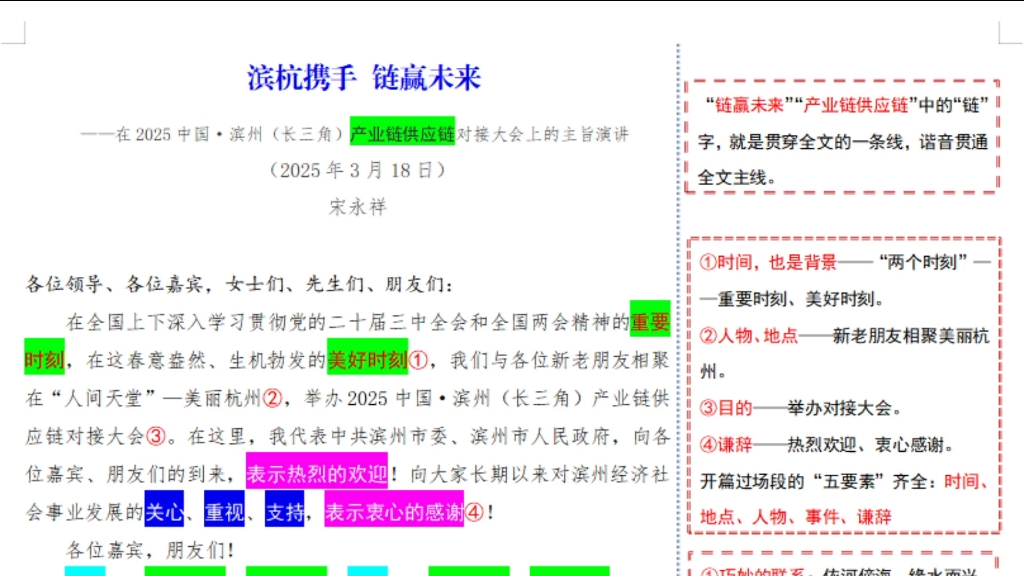Click the title 滨杭携手 链赢未来
Screen dimensions: 1024x576
(x=364, y=79)
